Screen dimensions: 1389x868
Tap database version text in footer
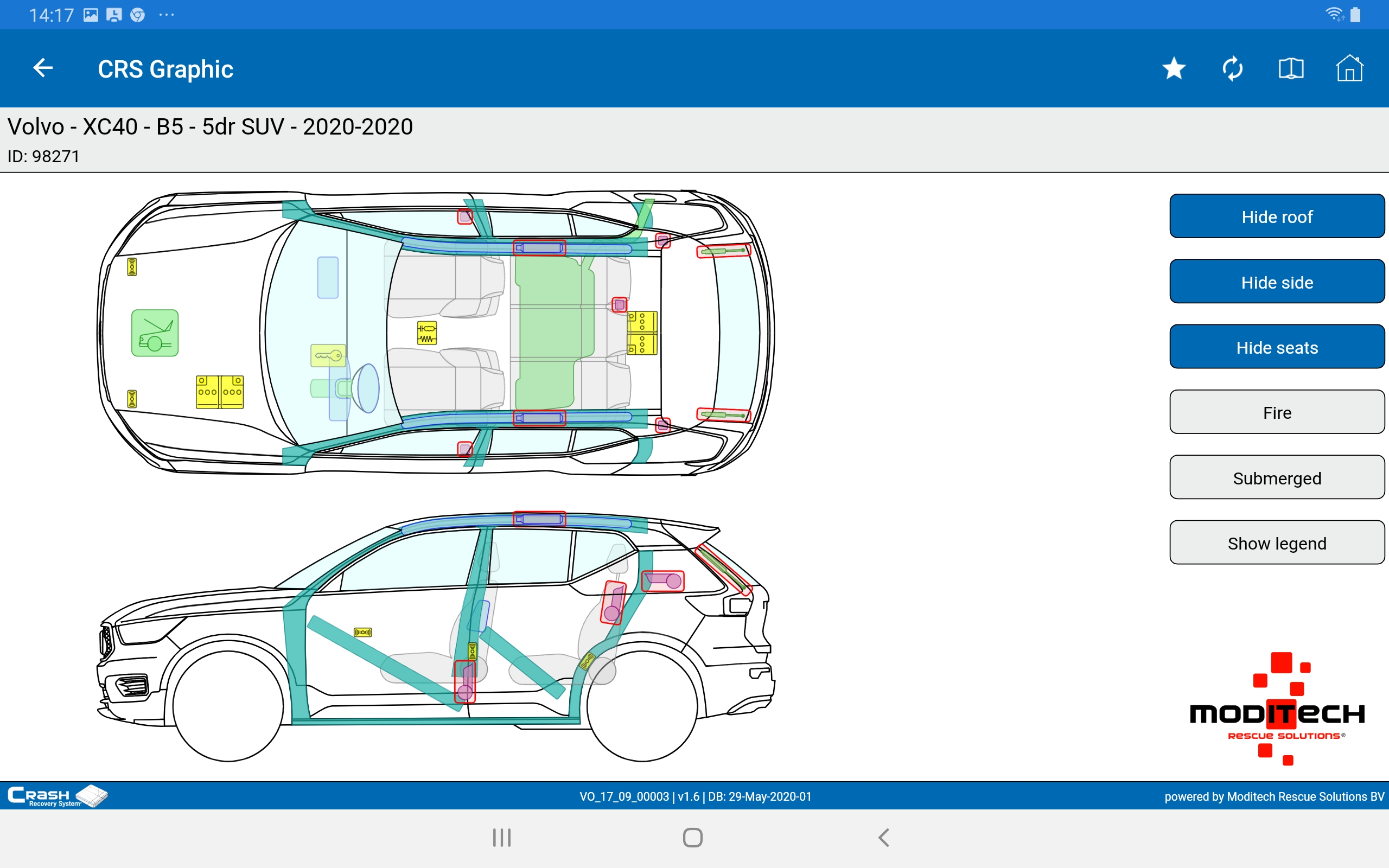[695, 796]
